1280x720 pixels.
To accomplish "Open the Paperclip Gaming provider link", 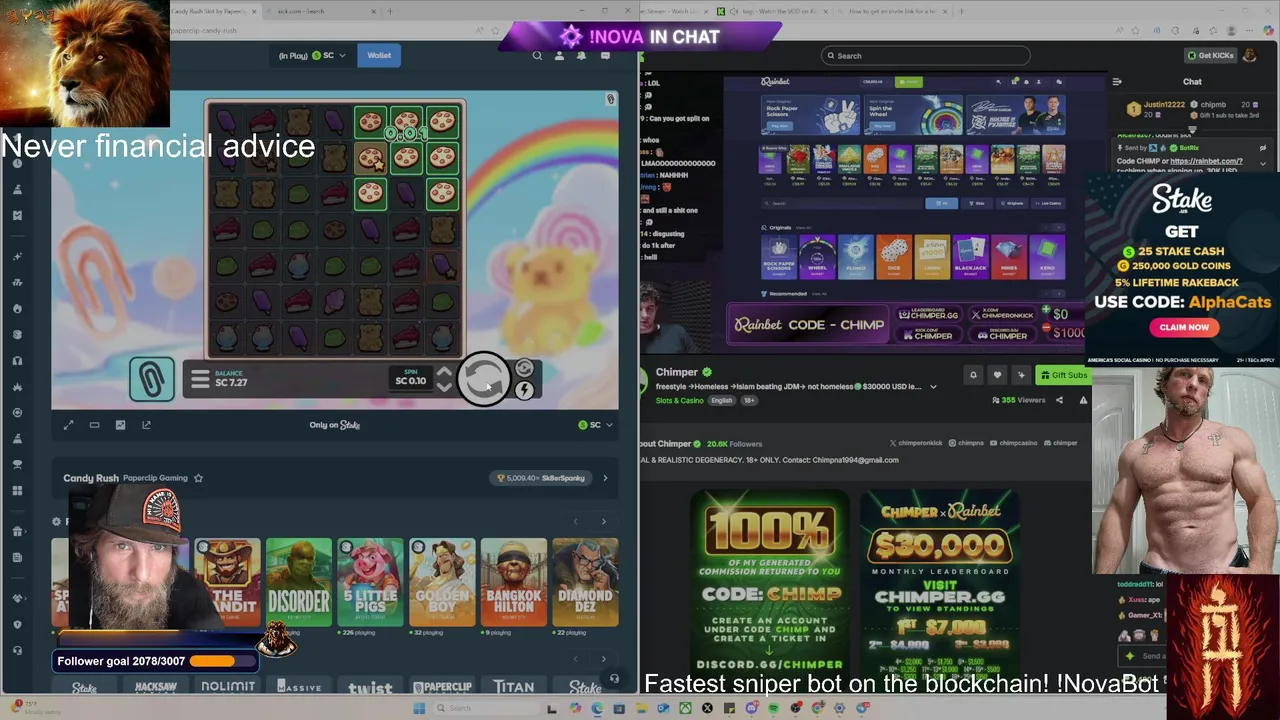I will [155, 478].
